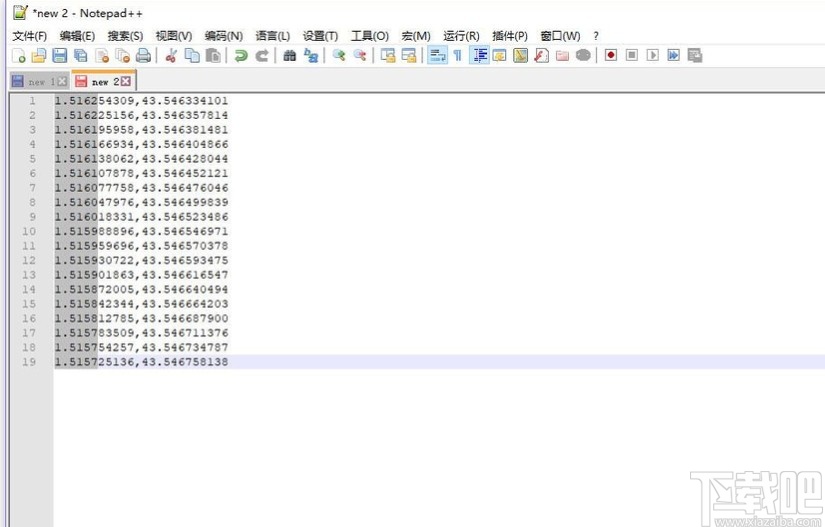Toggle the indent guide toolbar button
825x527 pixels.
(x=479, y=55)
